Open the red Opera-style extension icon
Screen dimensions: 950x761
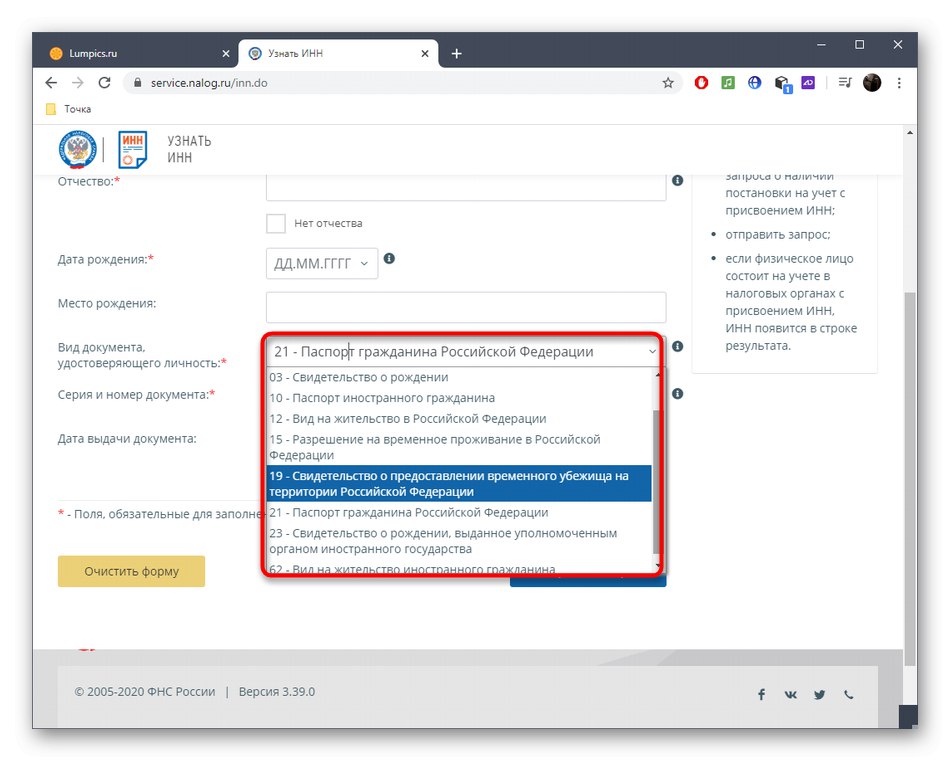pos(701,82)
